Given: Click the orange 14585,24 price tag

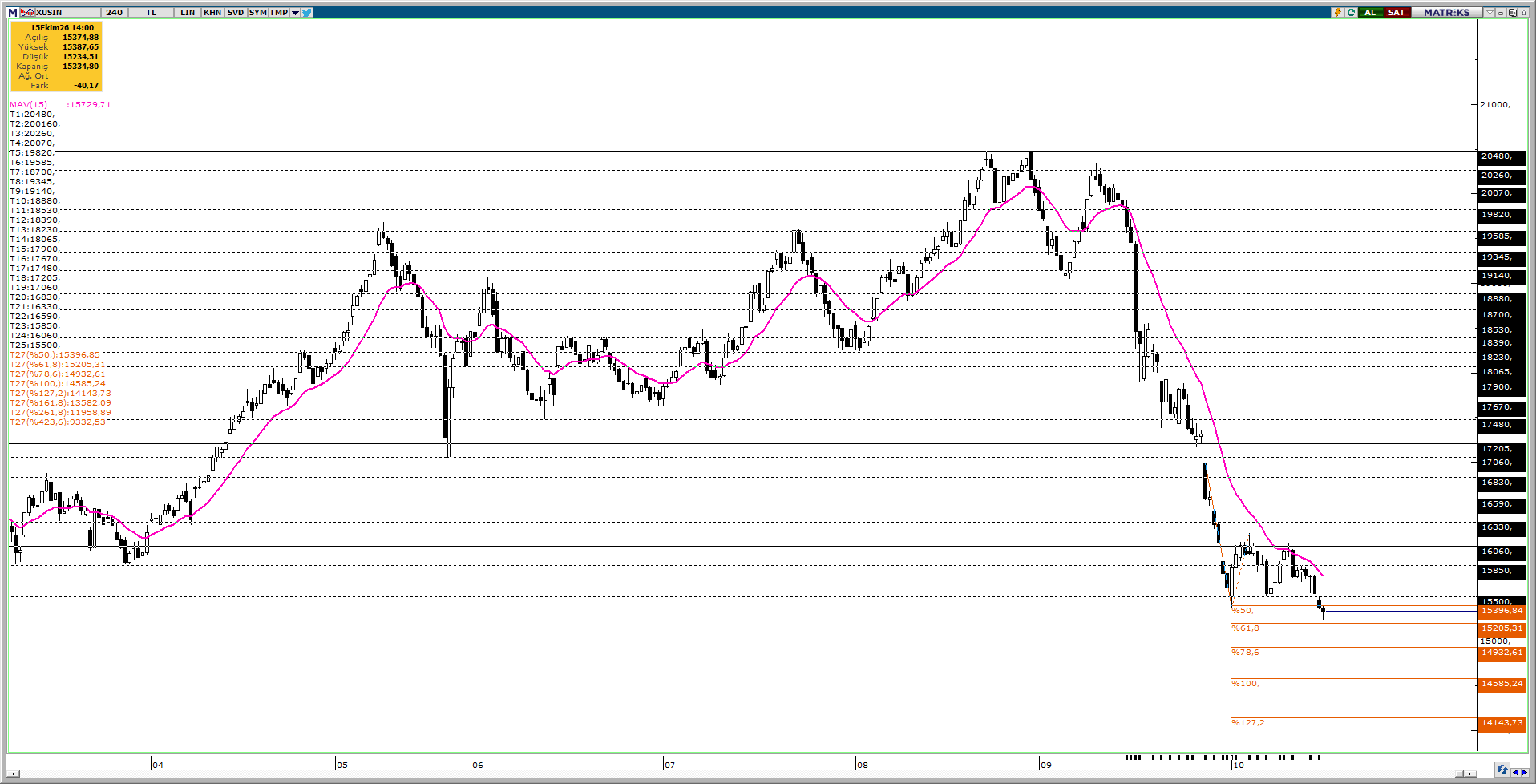Looking at the screenshot, I should coord(1502,684).
